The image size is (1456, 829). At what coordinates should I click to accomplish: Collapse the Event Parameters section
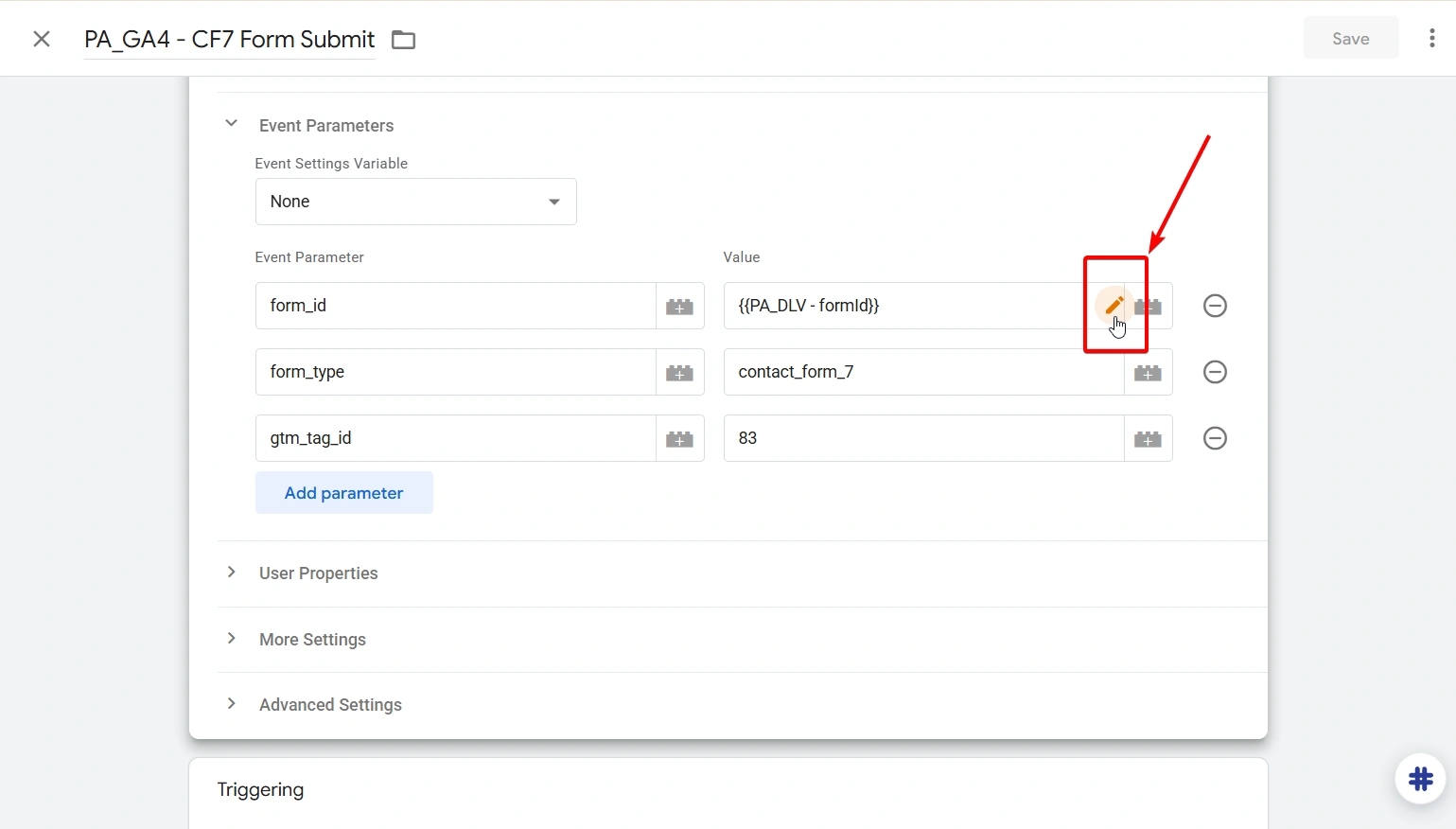pos(231,124)
